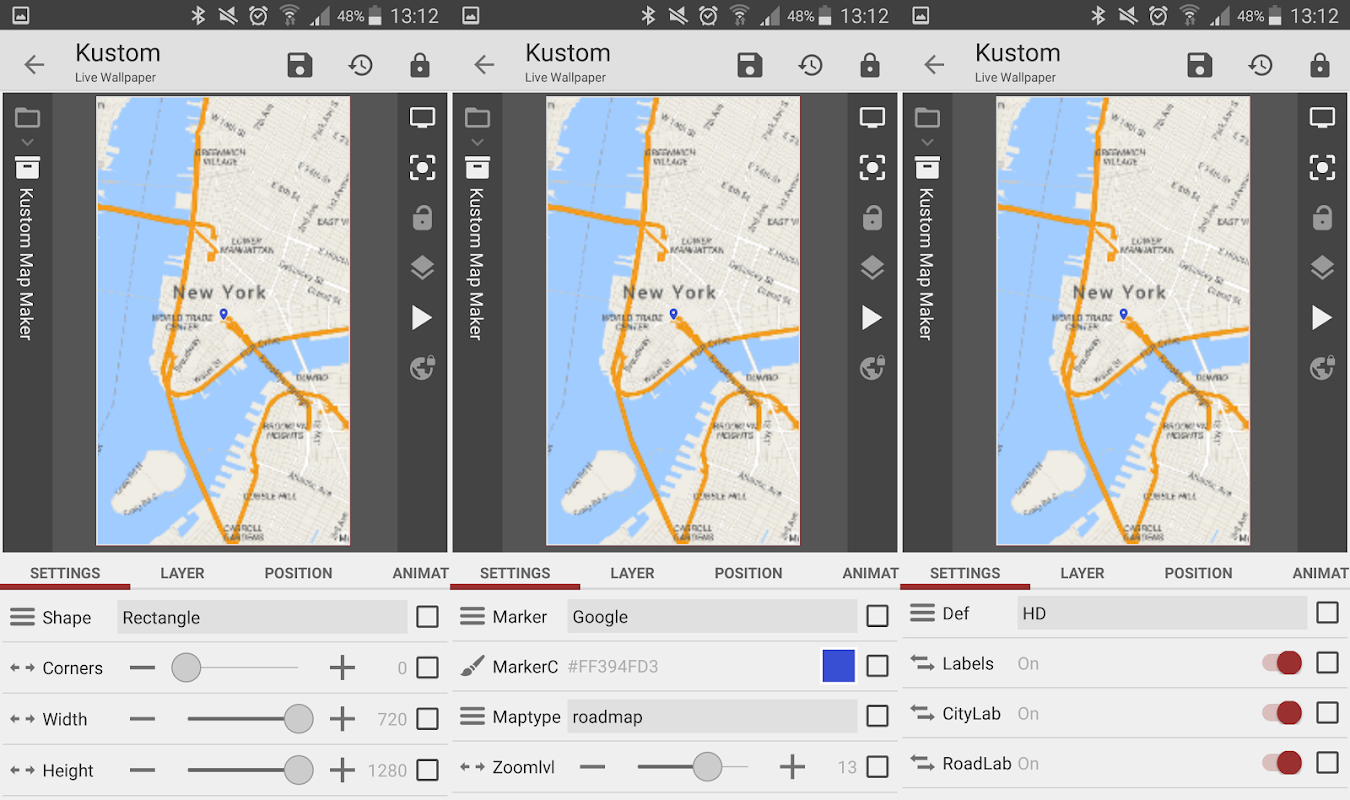The width and height of the screenshot is (1350, 800).
Task: Open the blue MarkerC color swatch
Action: click(x=838, y=666)
